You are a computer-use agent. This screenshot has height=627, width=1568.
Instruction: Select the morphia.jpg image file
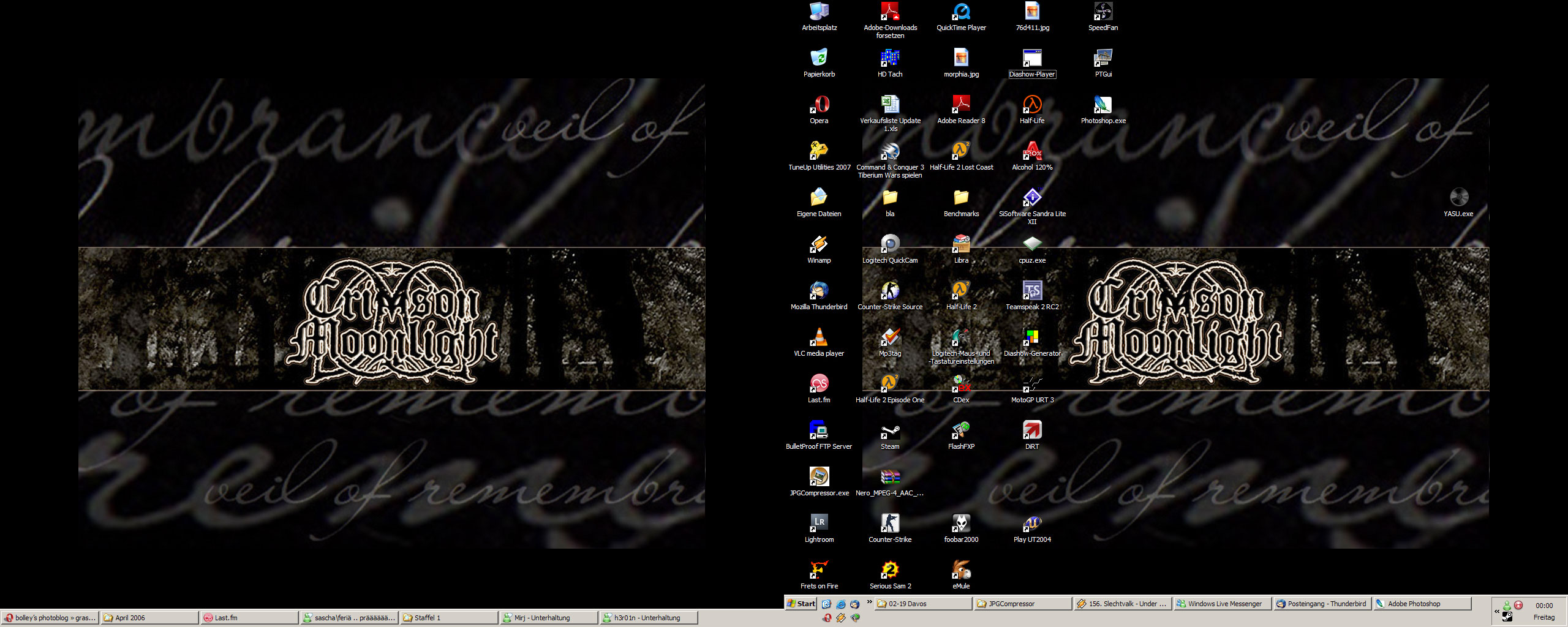(961, 59)
